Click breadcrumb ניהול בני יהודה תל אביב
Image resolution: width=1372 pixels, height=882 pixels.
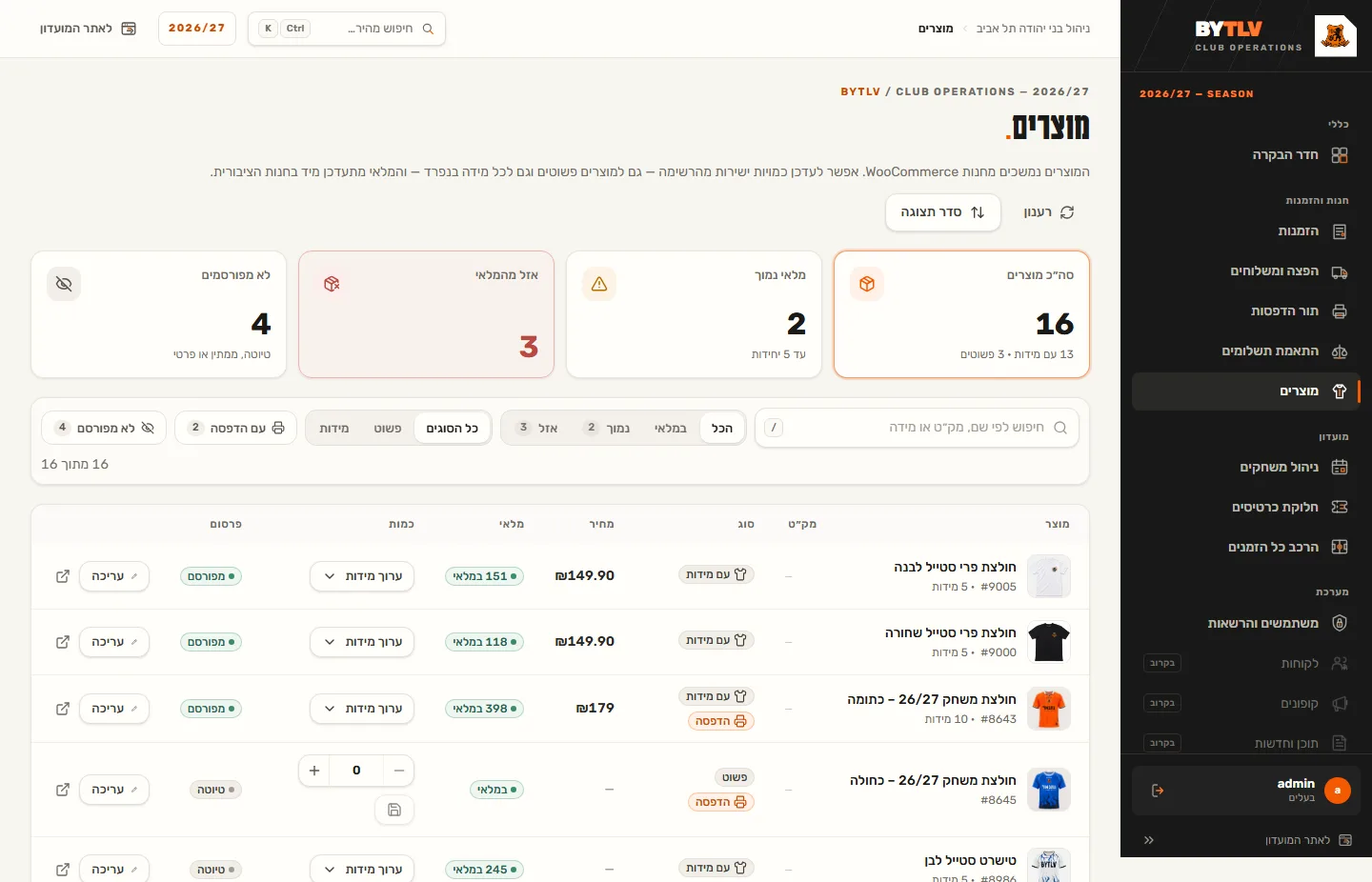[x=1033, y=29]
